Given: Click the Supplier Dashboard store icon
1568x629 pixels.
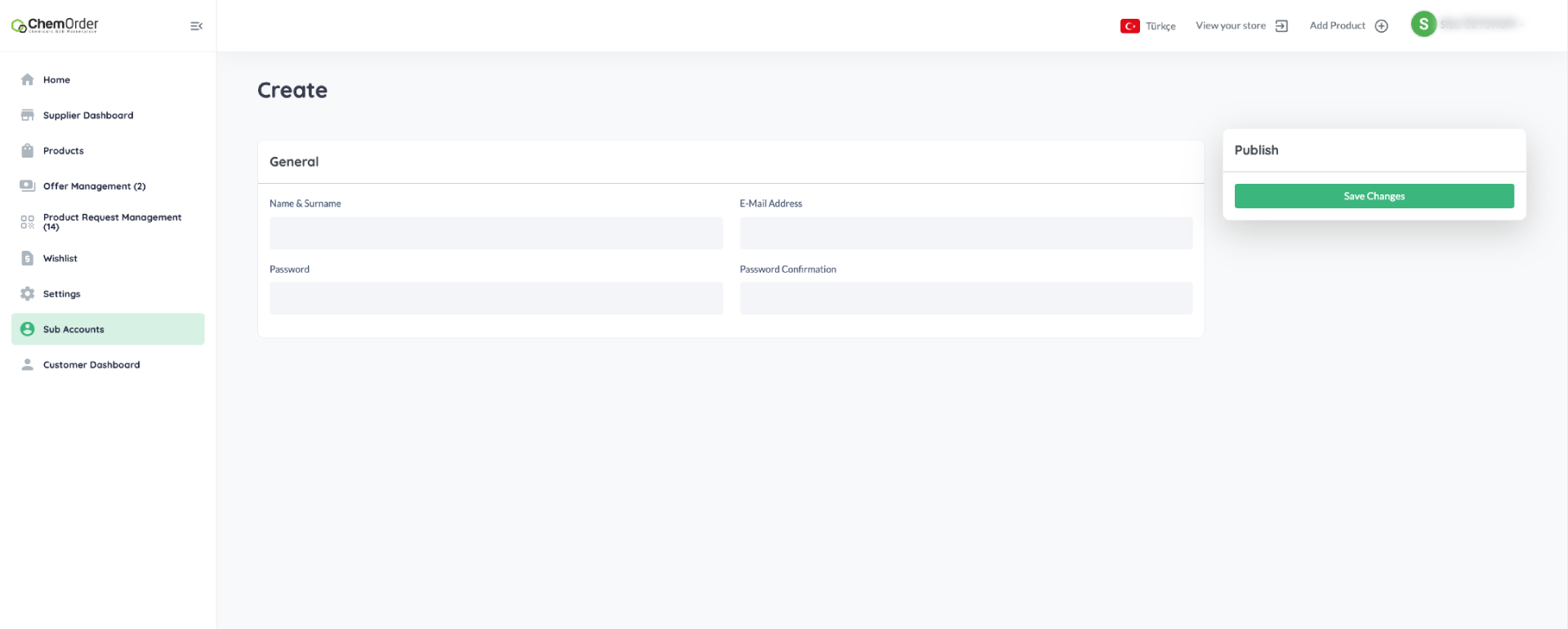Looking at the screenshot, I should point(27,115).
